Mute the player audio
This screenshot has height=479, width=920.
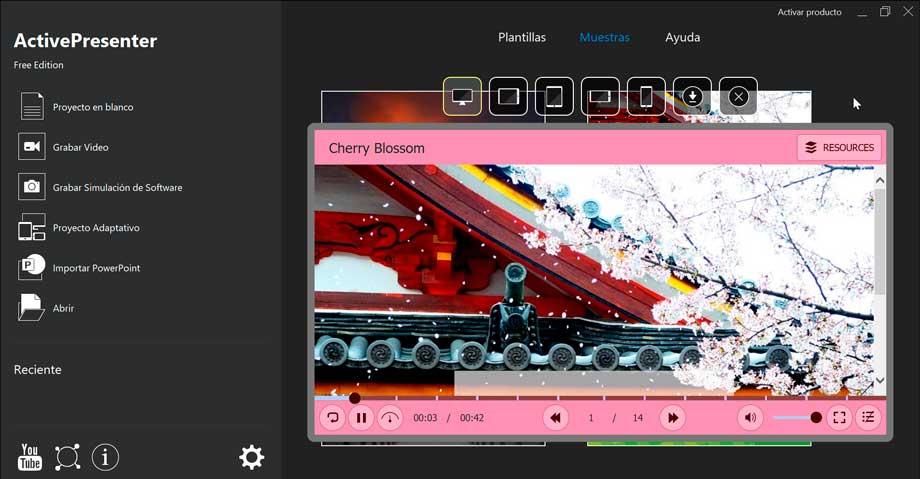click(750, 418)
